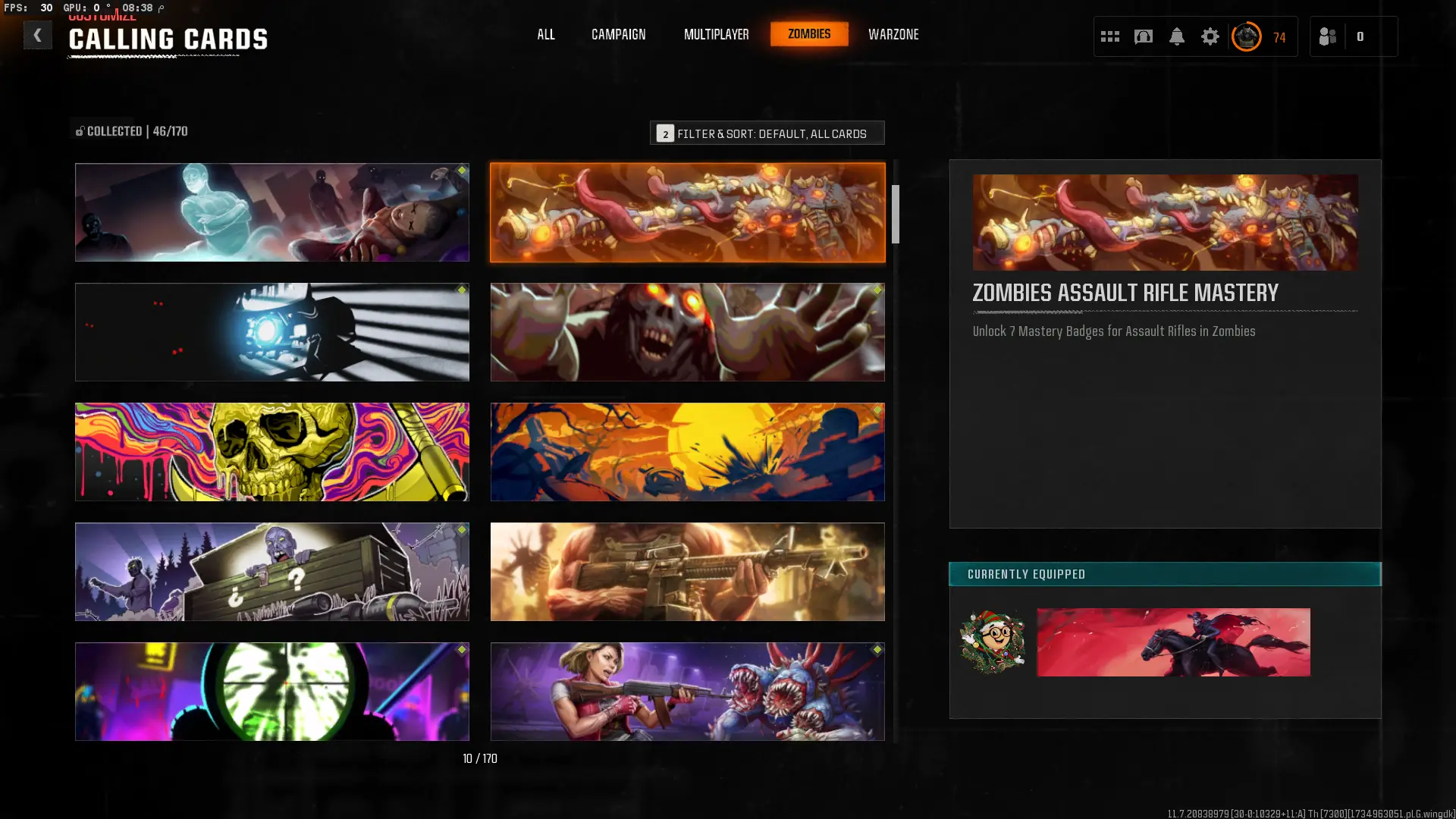
Task: Open the grid menu icon
Action: tap(1109, 36)
